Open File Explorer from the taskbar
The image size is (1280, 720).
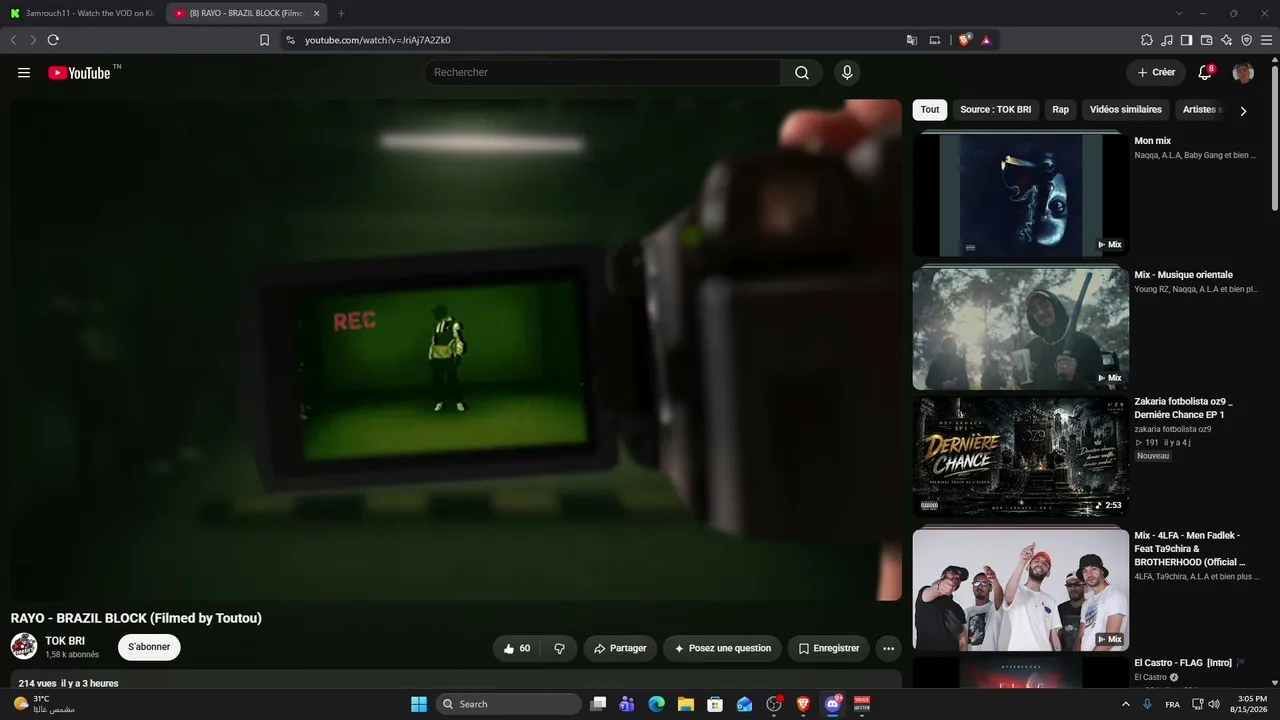[x=686, y=704]
